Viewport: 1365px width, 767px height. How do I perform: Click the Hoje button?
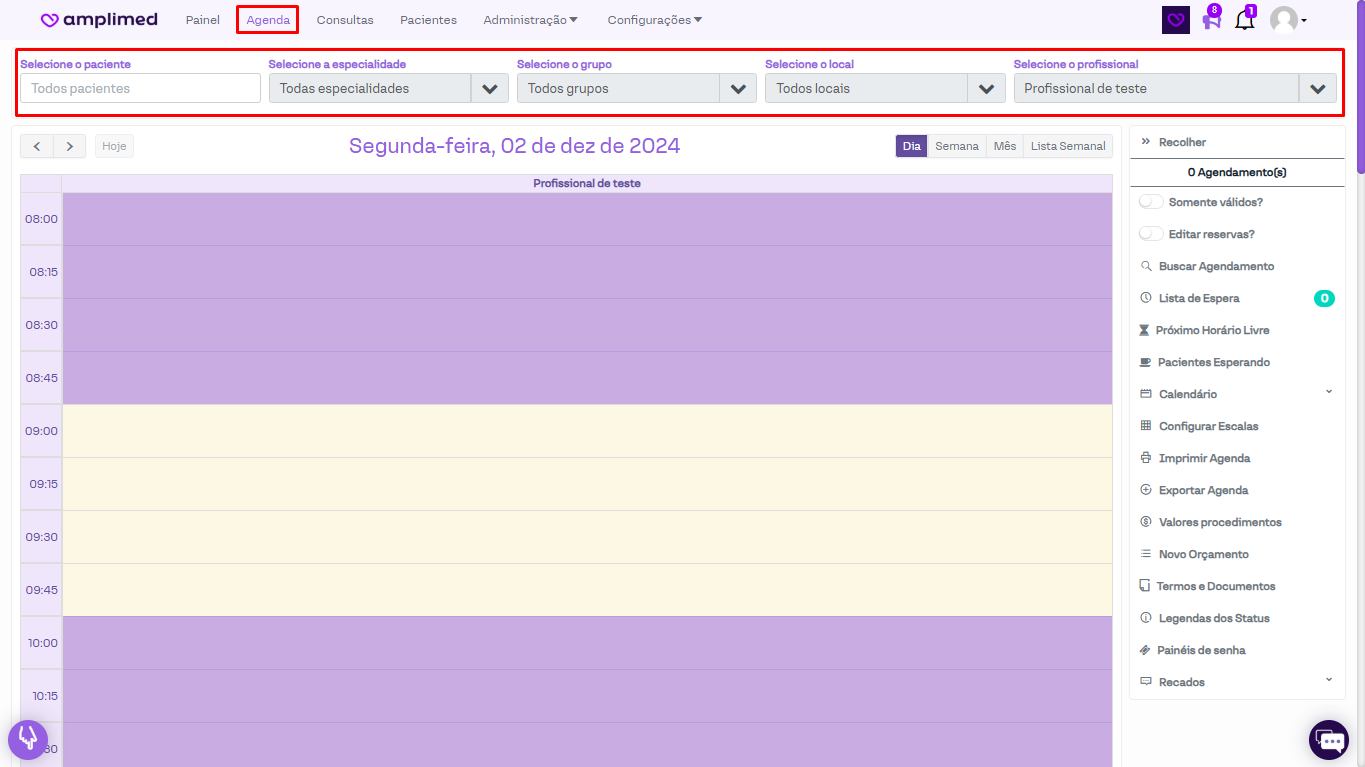[x=114, y=146]
